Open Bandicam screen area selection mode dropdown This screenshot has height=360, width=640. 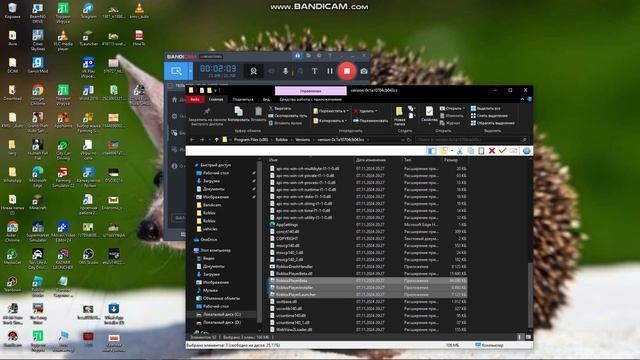(x=190, y=71)
